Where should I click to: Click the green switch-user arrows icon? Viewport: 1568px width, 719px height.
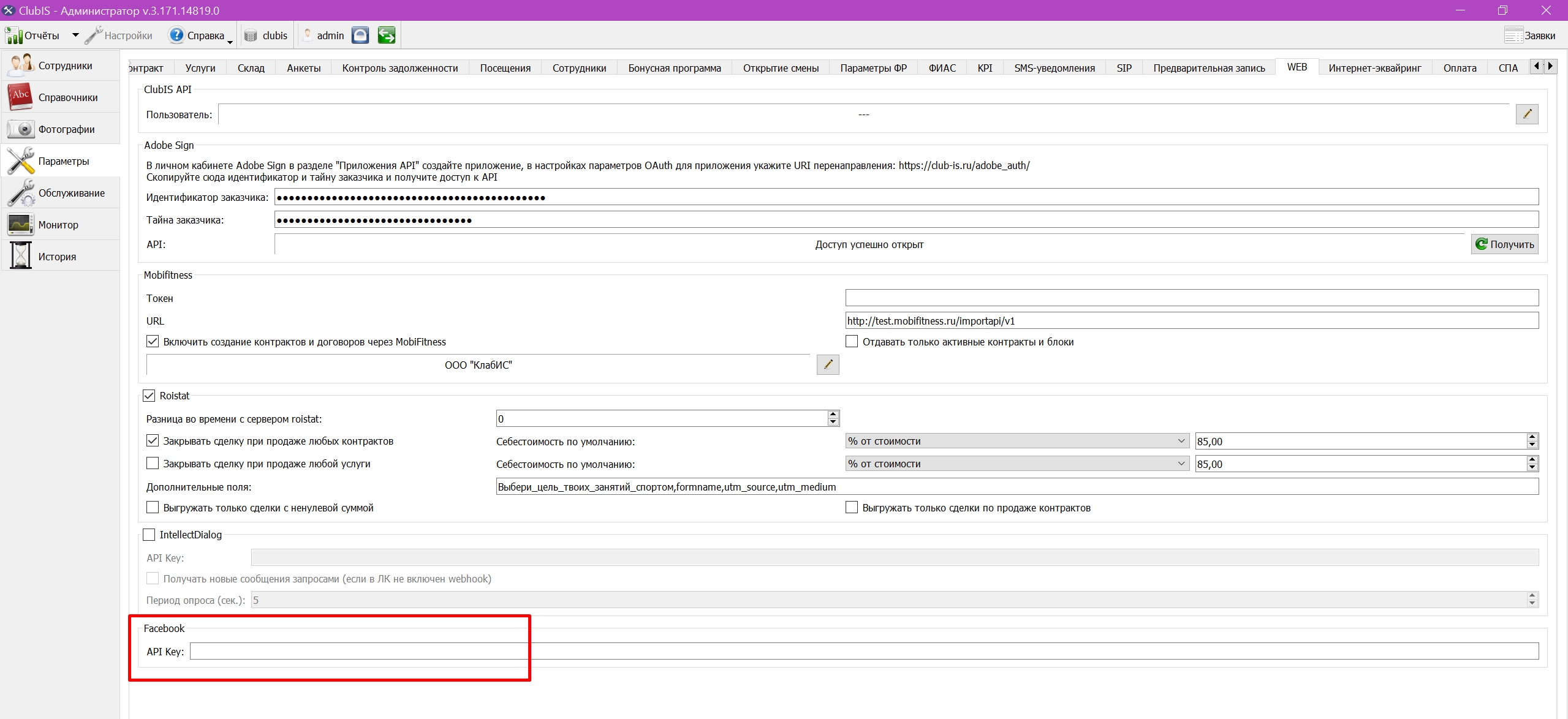click(x=387, y=36)
